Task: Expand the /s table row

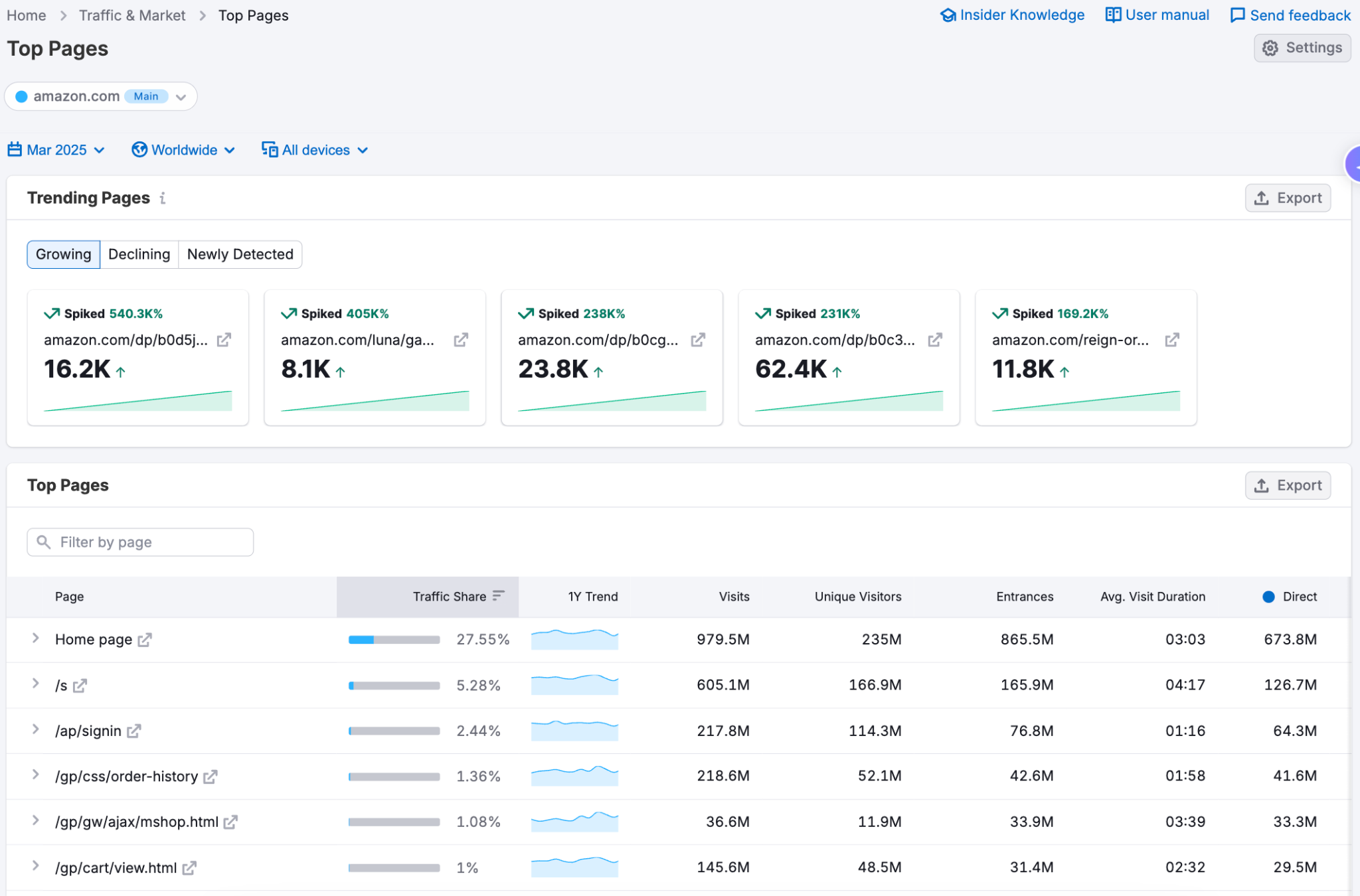Action: tap(35, 685)
